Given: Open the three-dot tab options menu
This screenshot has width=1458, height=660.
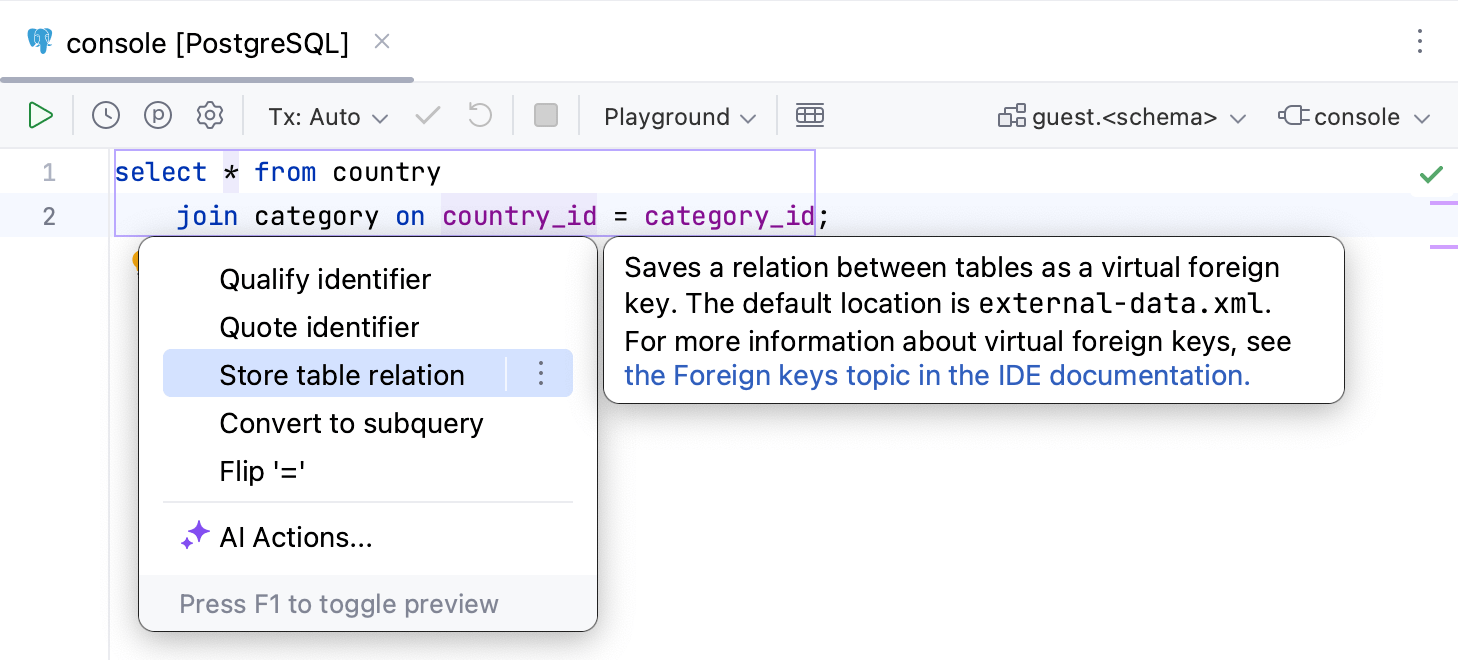Looking at the screenshot, I should (x=1420, y=42).
